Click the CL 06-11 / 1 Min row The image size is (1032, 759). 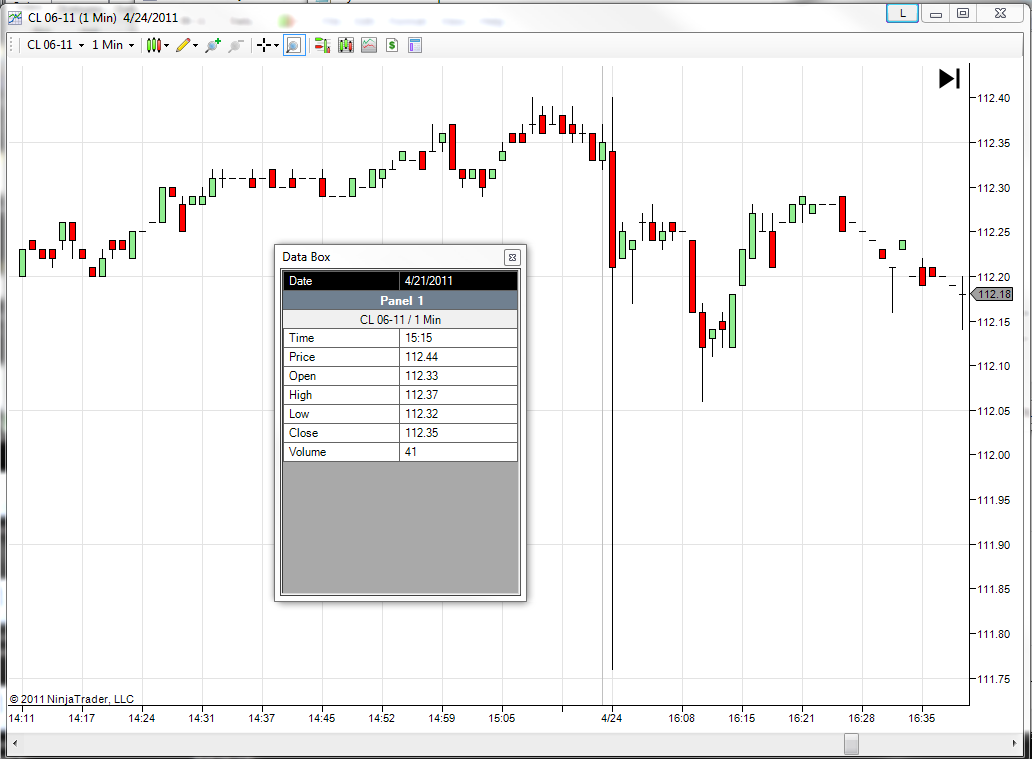point(400,320)
